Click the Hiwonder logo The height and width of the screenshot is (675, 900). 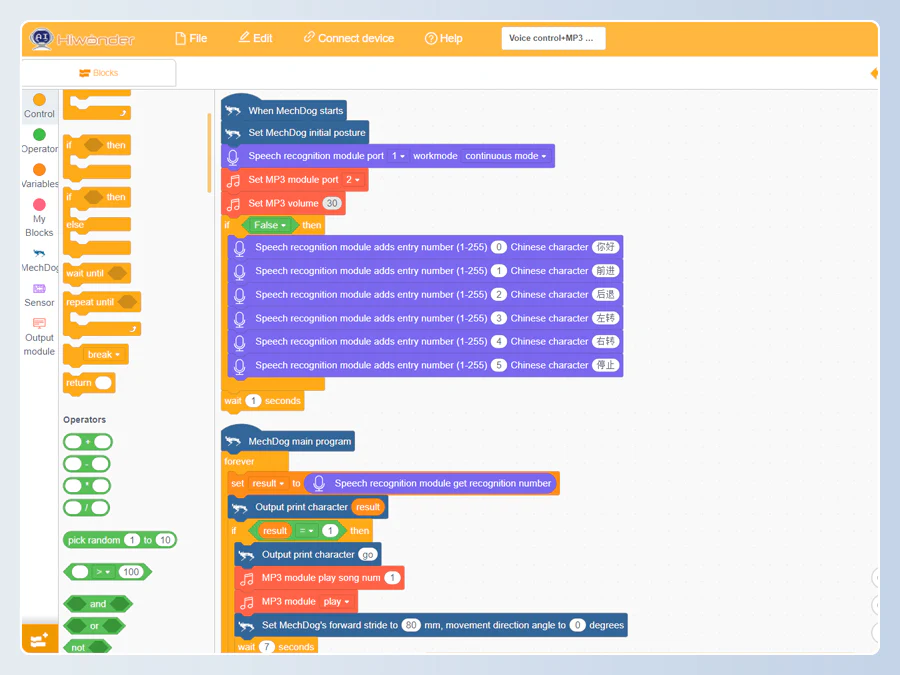point(82,39)
